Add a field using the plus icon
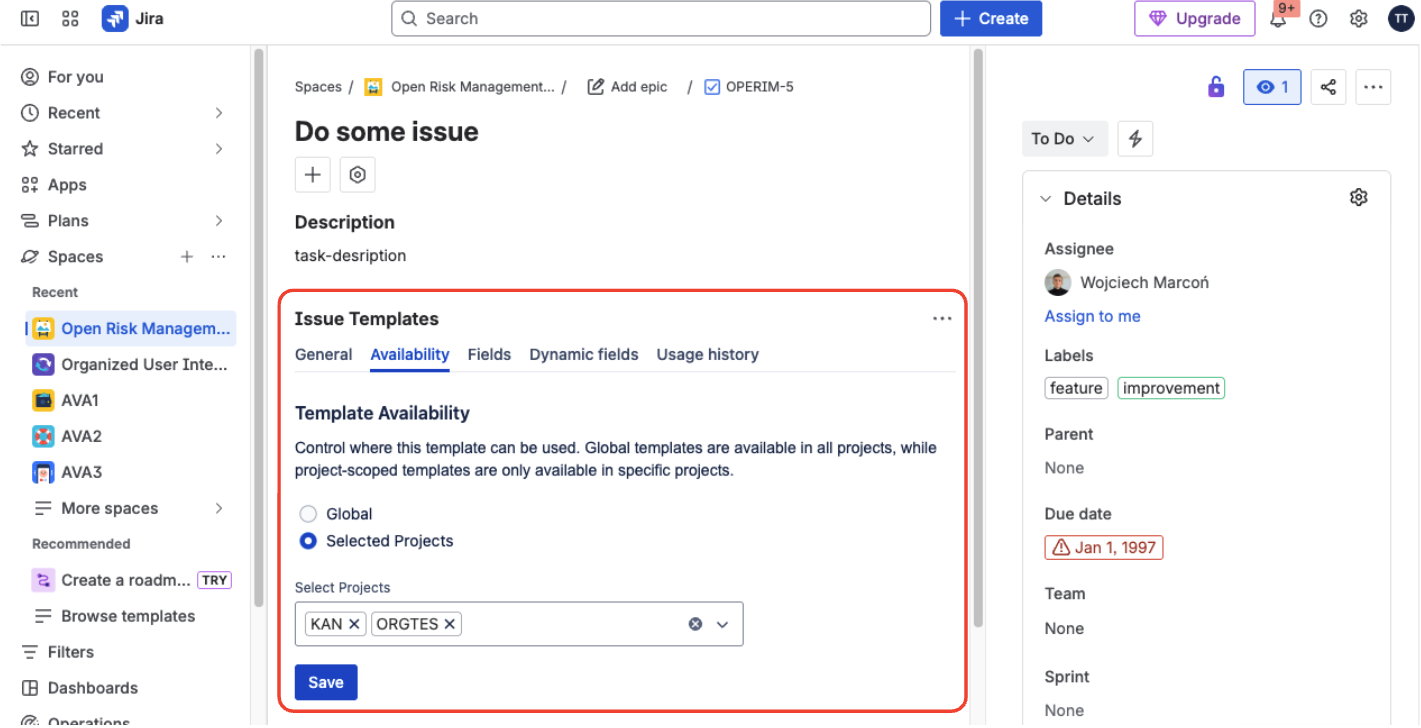The width and height of the screenshot is (1421, 728). click(x=312, y=174)
